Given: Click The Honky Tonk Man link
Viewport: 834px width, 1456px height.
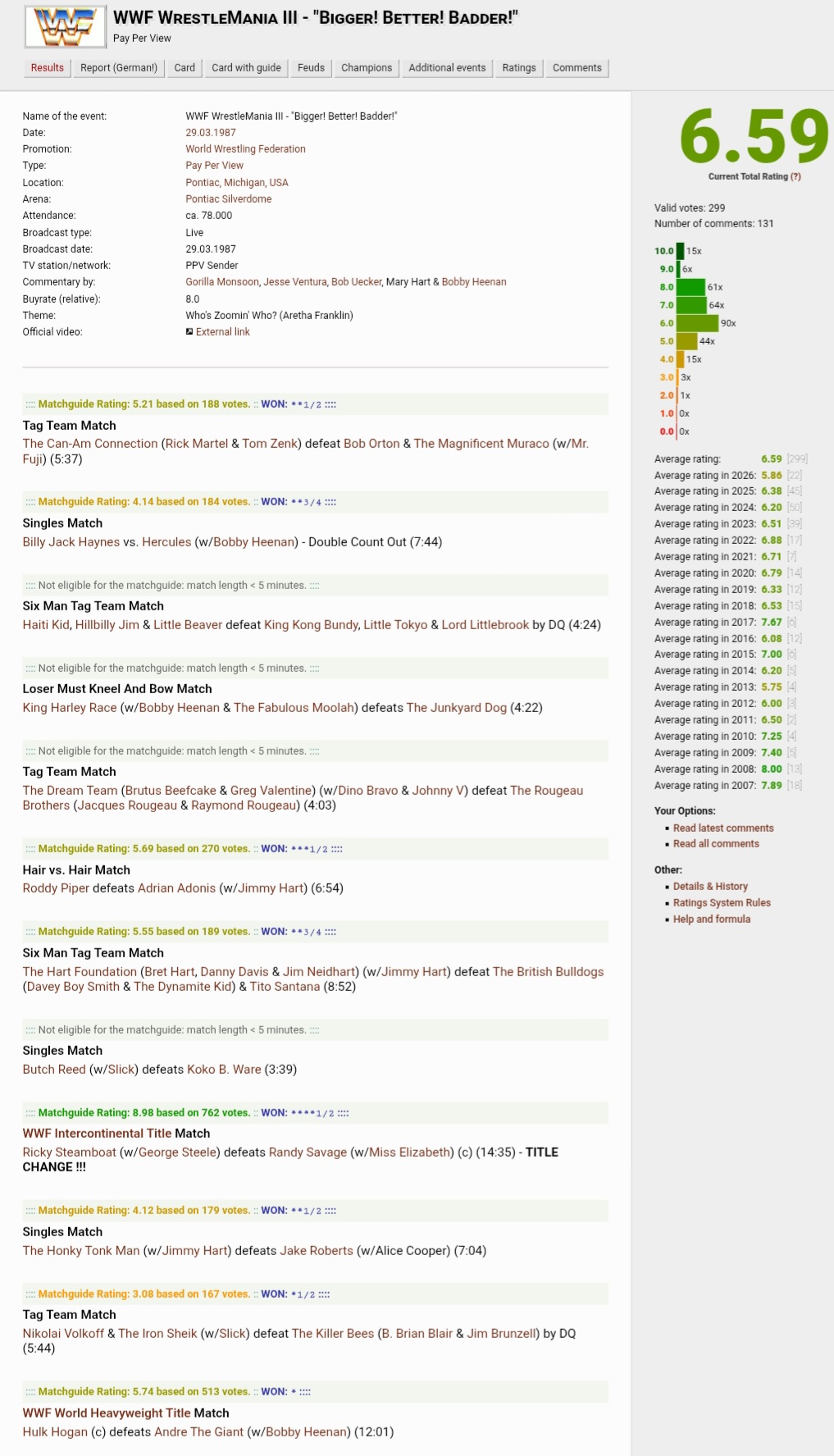Looking at the screenshot, I should (81, 1251).
